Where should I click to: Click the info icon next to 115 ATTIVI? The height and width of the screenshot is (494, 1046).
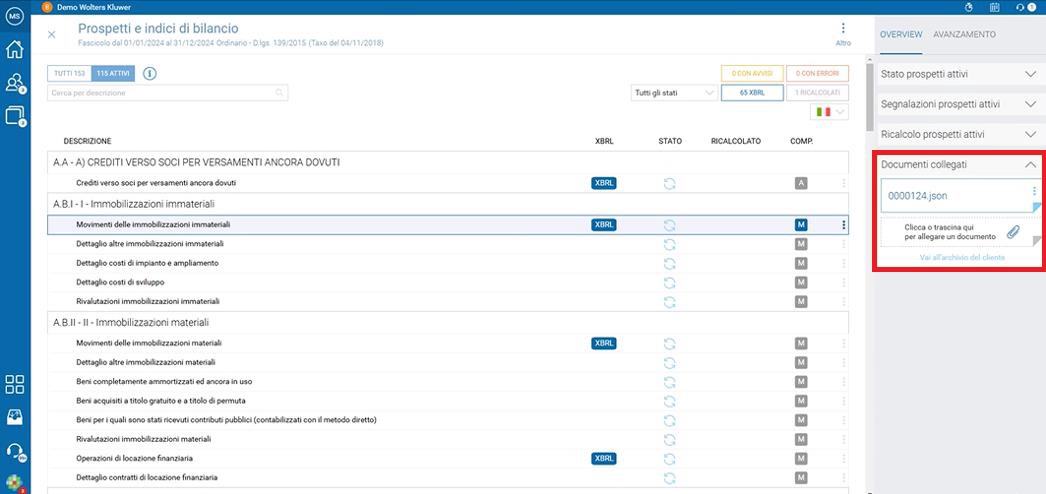[149, 73]
